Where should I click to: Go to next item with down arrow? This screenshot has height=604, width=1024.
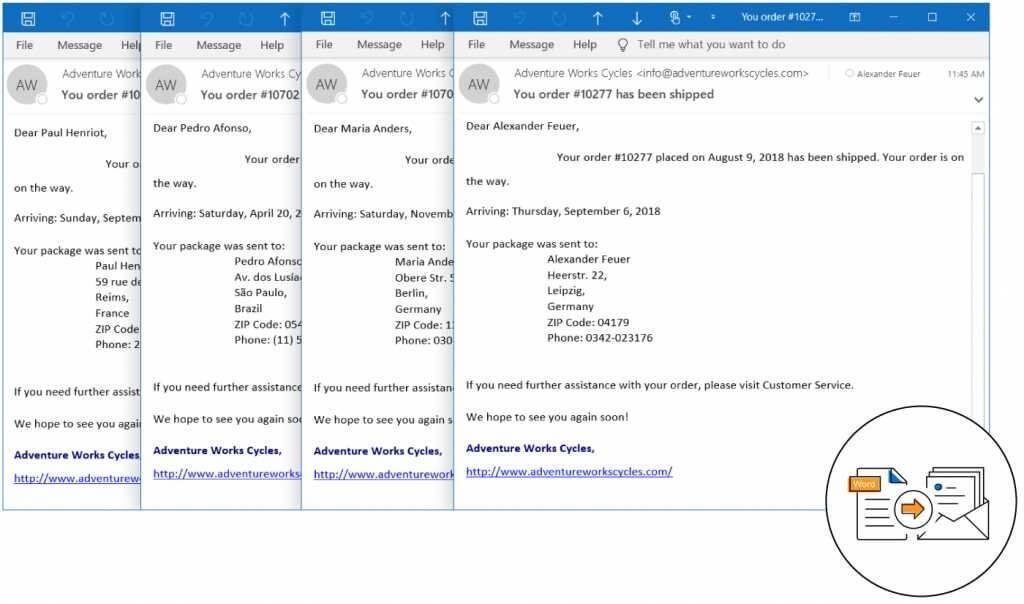(637, 18)
